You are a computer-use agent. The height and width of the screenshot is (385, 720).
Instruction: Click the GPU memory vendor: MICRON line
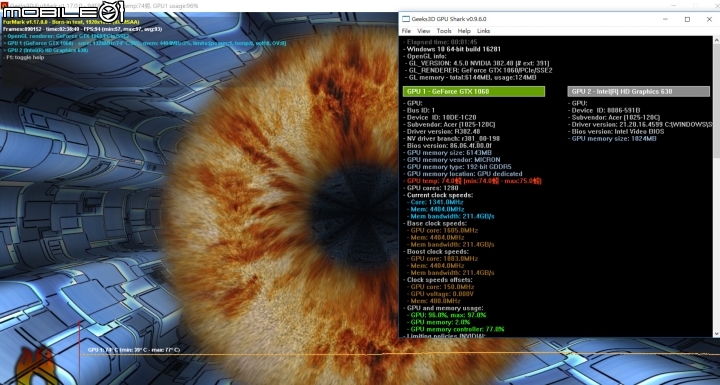pos(452,159)
